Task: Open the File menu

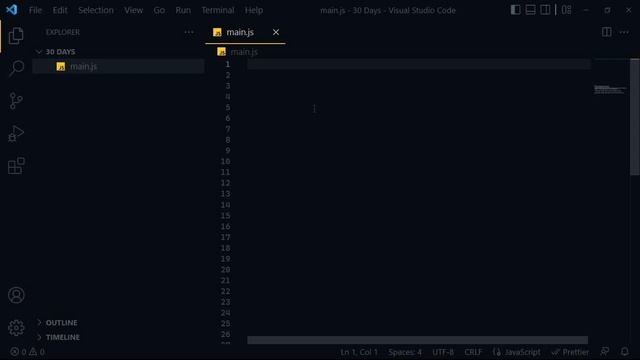Action: click(35, 10)
